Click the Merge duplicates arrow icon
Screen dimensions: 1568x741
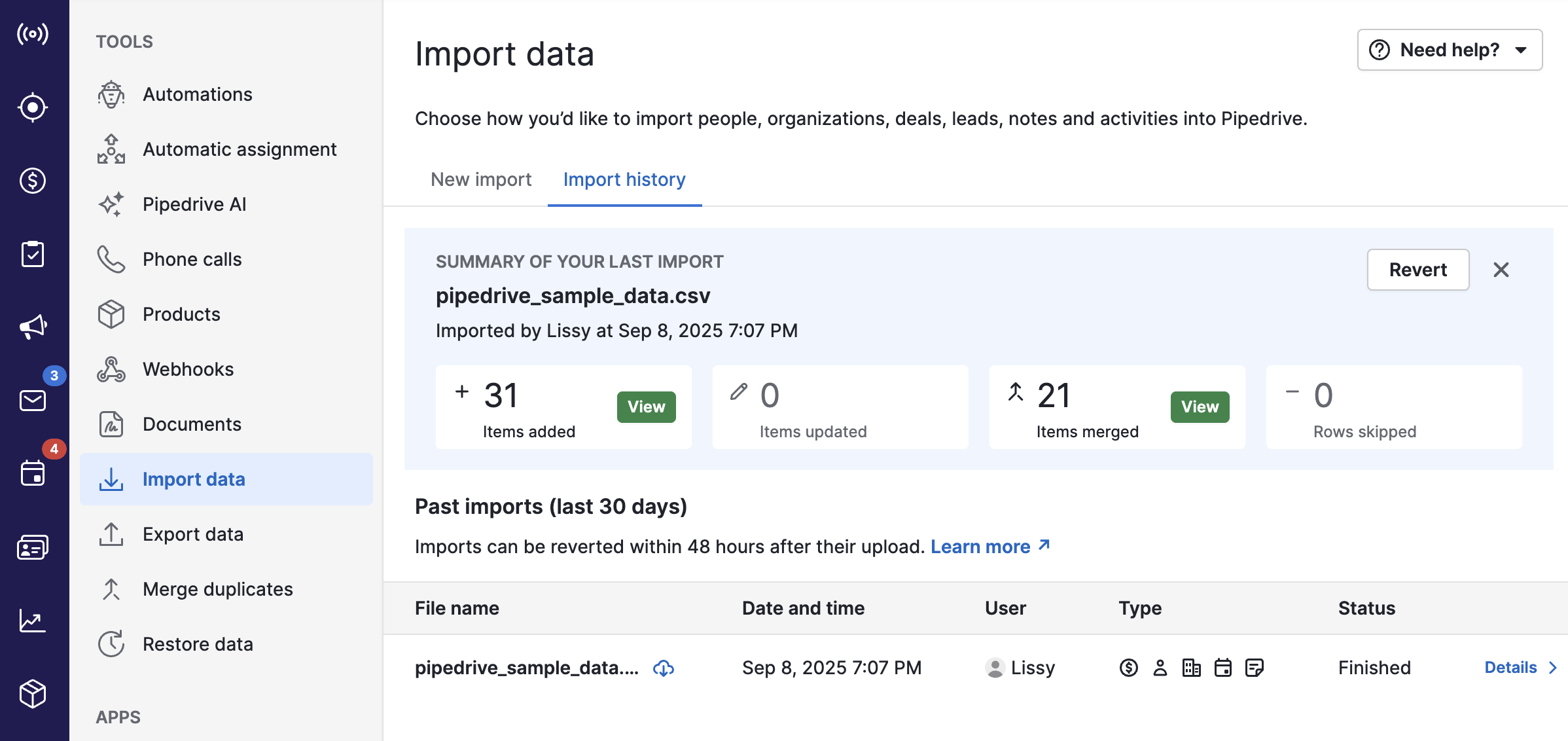[111, 589]
